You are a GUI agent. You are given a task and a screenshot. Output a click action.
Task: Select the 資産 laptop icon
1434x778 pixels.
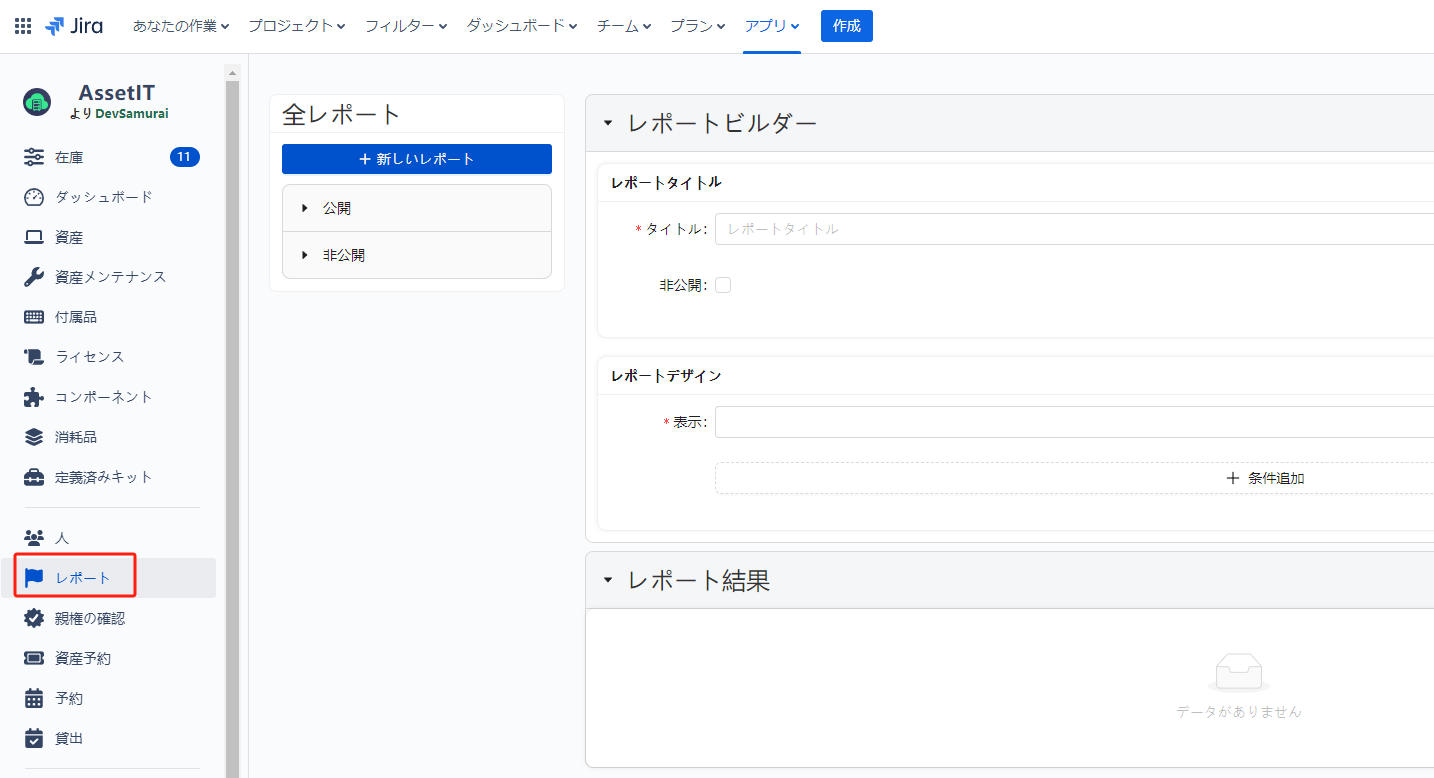(34, 237)
